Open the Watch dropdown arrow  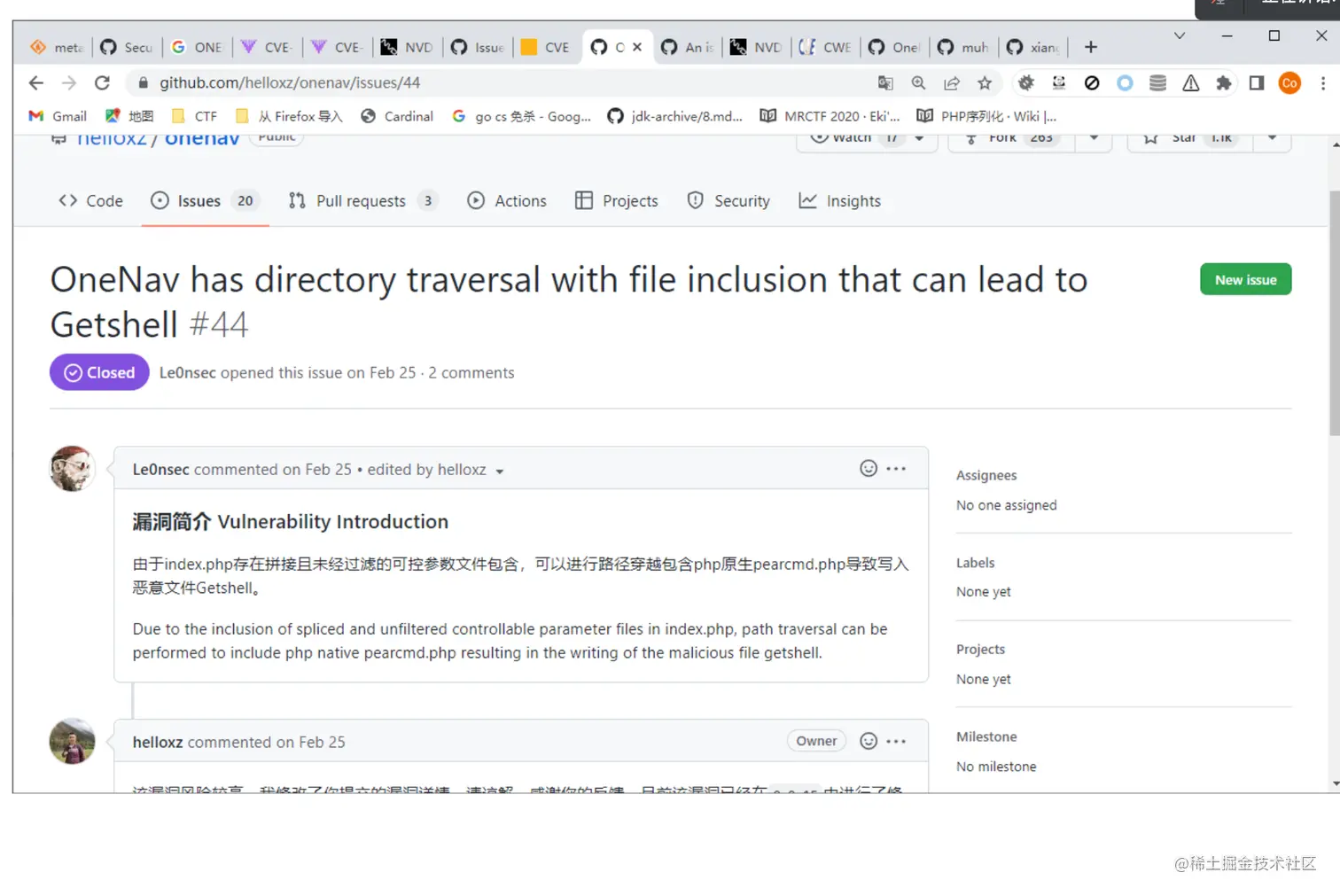(920, 138)
